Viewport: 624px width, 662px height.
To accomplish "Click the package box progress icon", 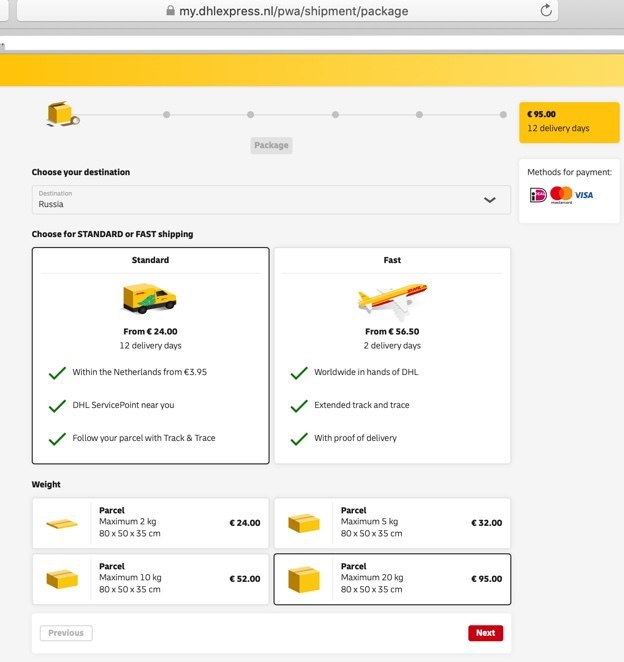I will click(x=63, y=114).
